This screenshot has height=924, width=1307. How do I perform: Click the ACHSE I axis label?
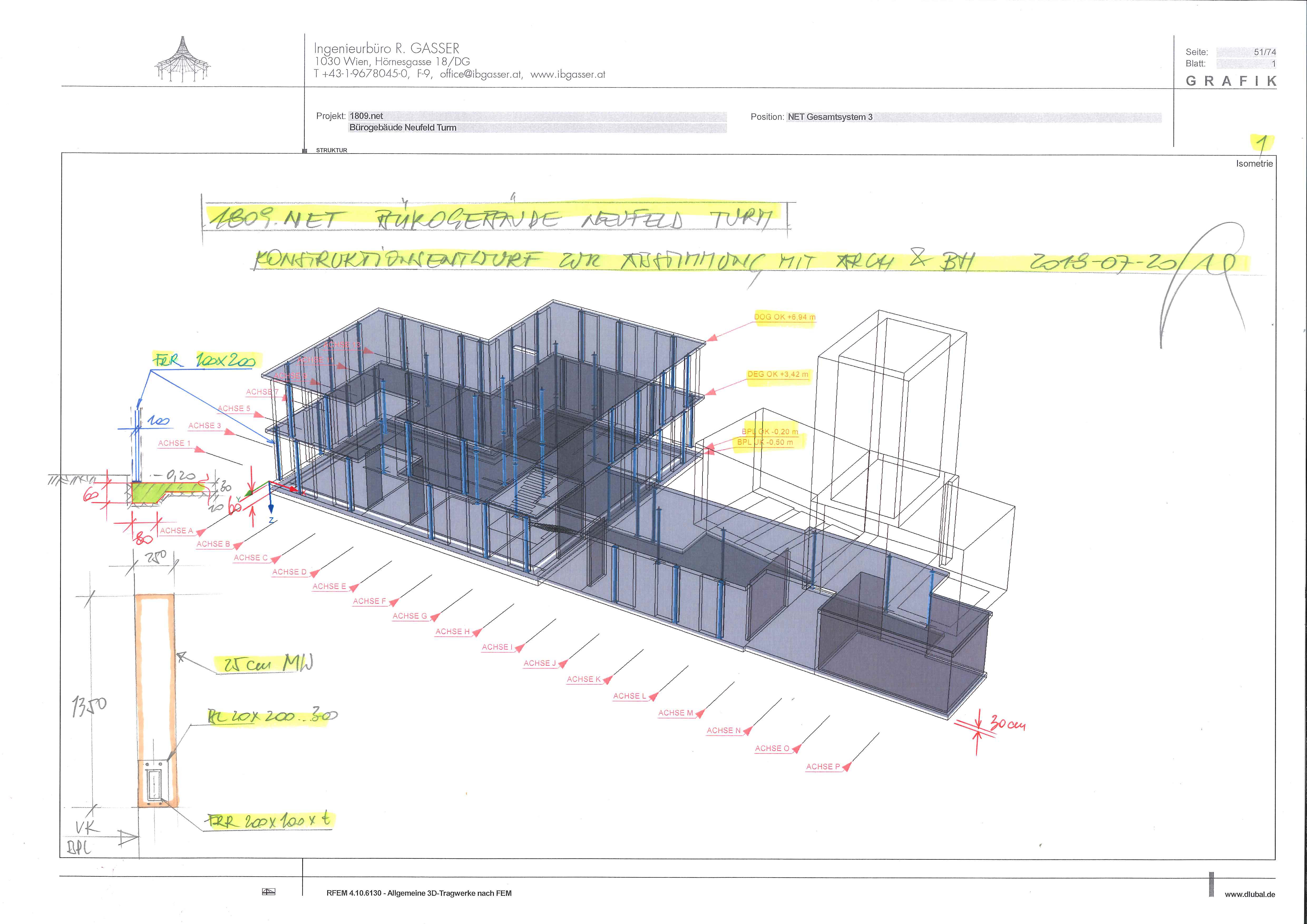[497, 647]
